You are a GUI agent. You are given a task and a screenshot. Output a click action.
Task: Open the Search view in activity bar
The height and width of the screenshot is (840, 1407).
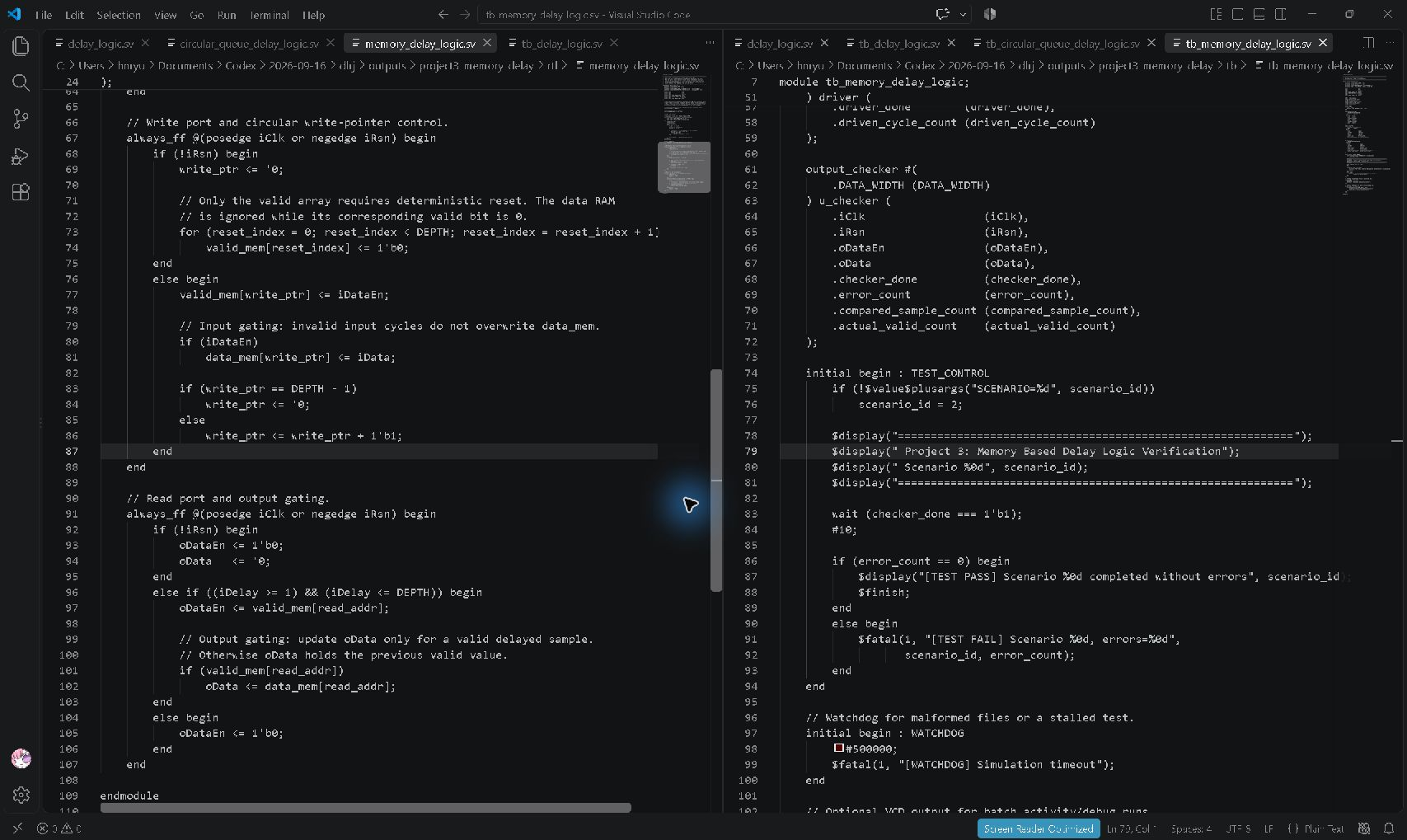click(21, 82)
